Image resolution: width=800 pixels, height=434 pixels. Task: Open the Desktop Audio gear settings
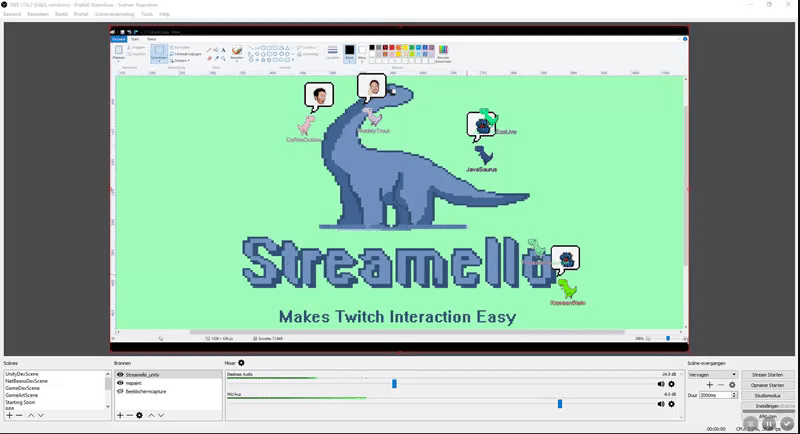click(671, 384)
